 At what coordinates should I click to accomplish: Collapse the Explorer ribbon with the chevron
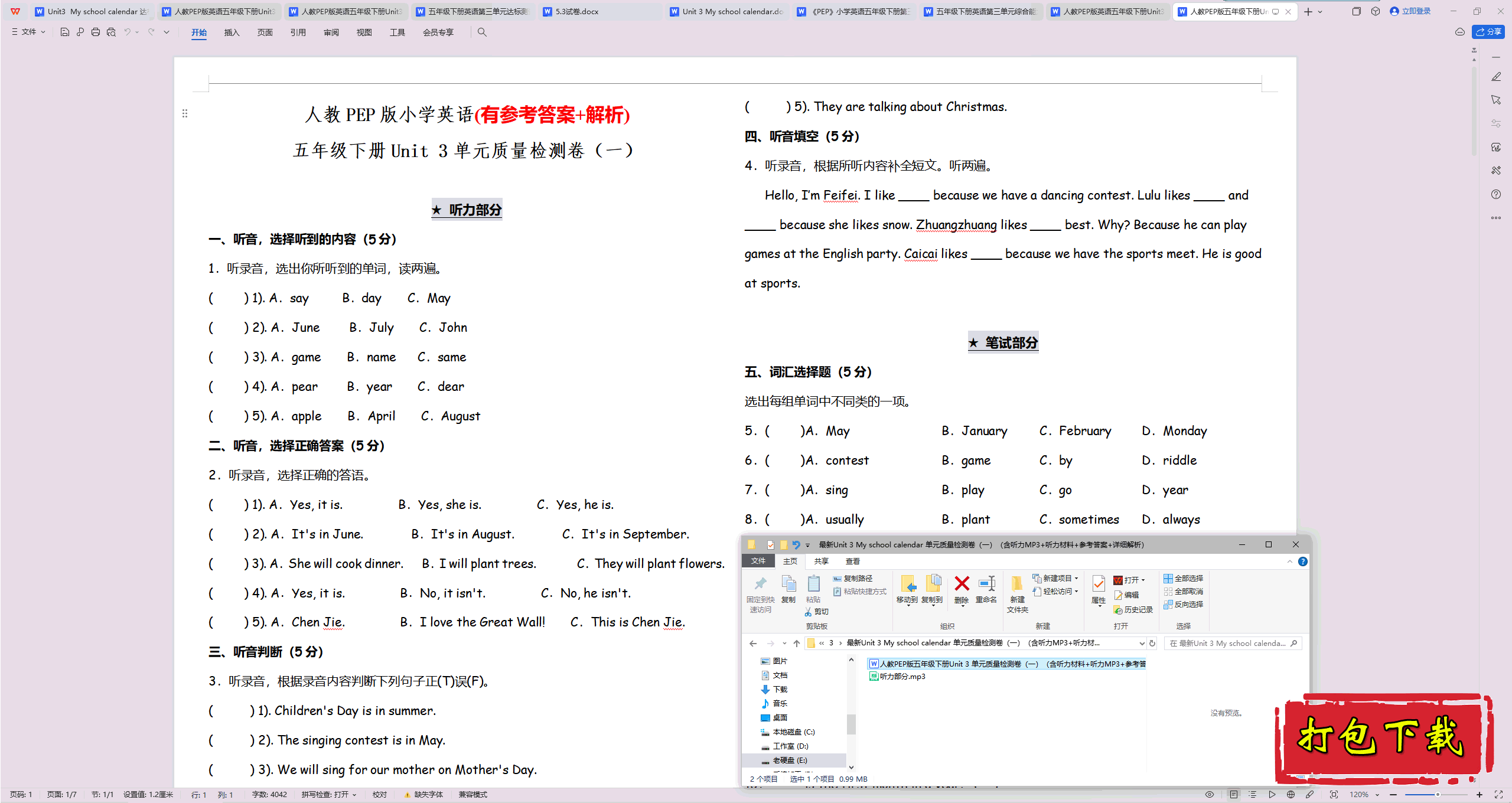(x=1289, y=562)
